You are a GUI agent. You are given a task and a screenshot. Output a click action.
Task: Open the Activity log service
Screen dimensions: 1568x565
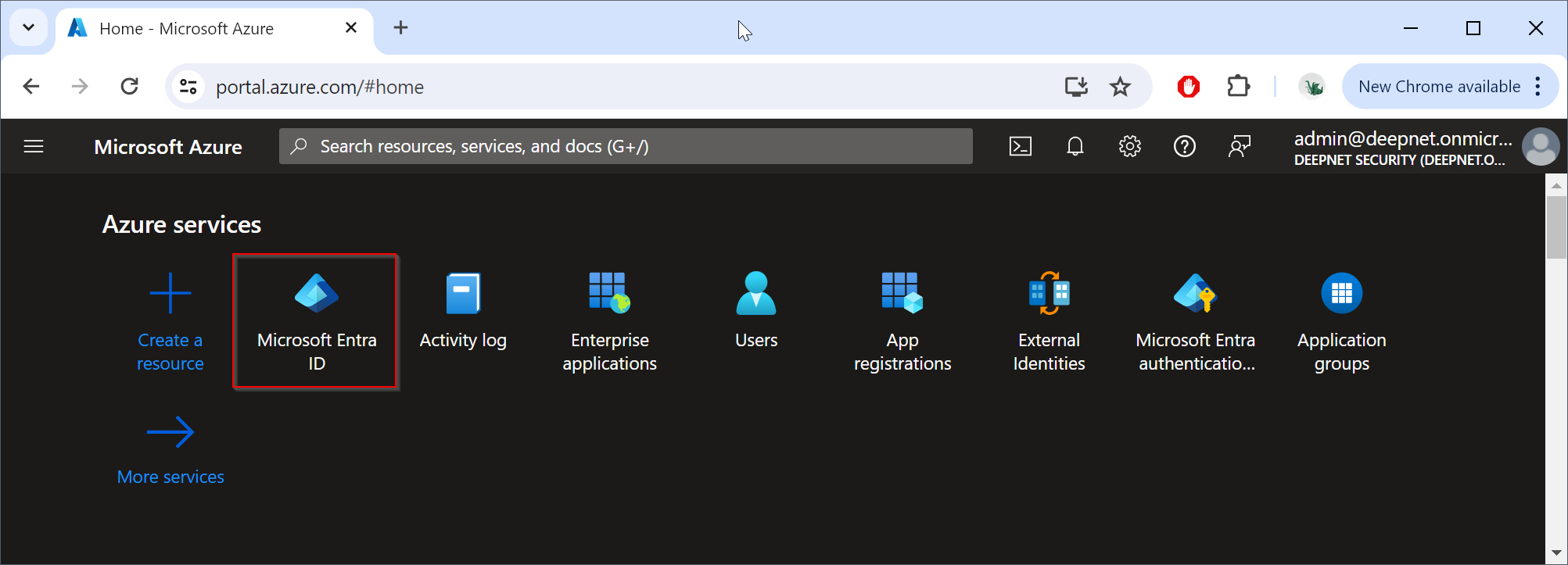tap(463, 313)
